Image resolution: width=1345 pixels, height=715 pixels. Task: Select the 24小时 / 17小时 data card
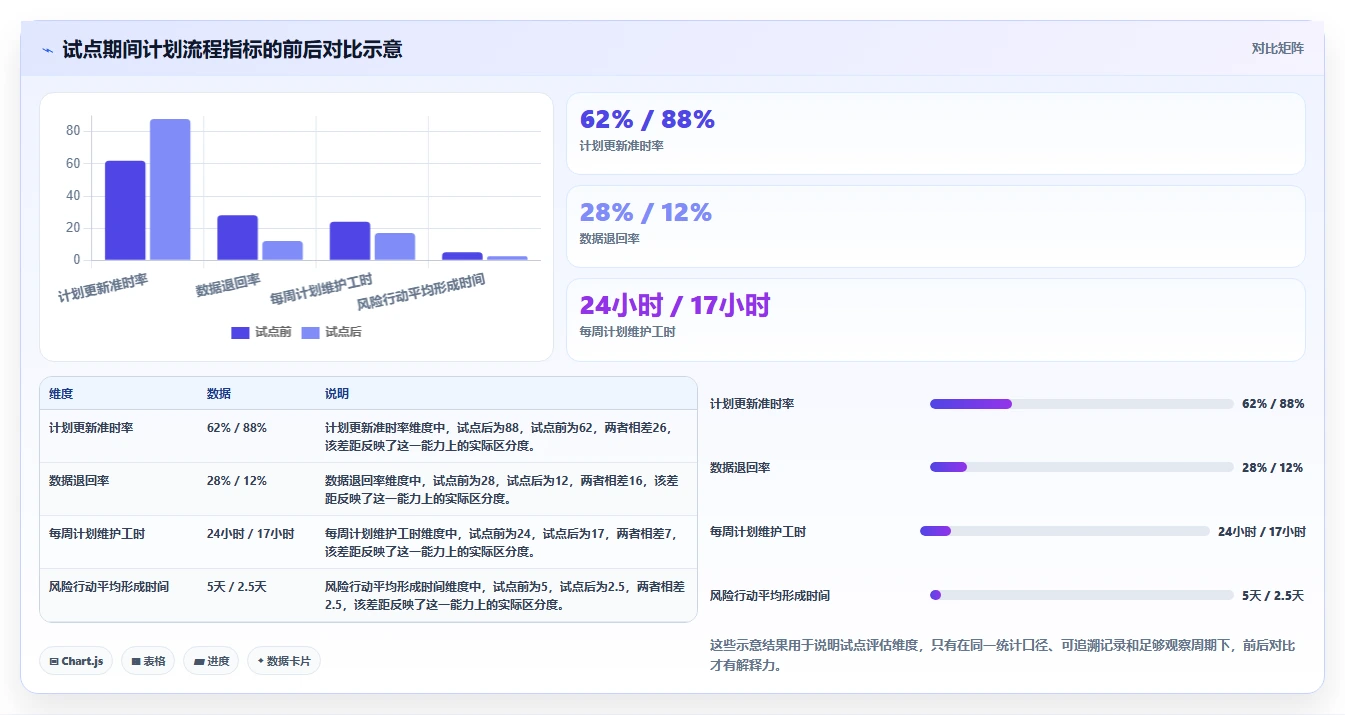point(935,320)
